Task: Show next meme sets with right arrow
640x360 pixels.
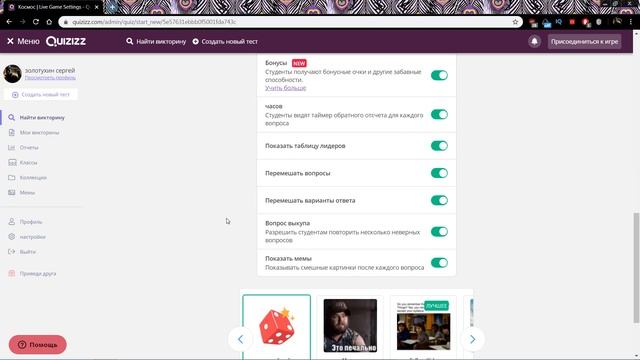Action: coord(473,339)
